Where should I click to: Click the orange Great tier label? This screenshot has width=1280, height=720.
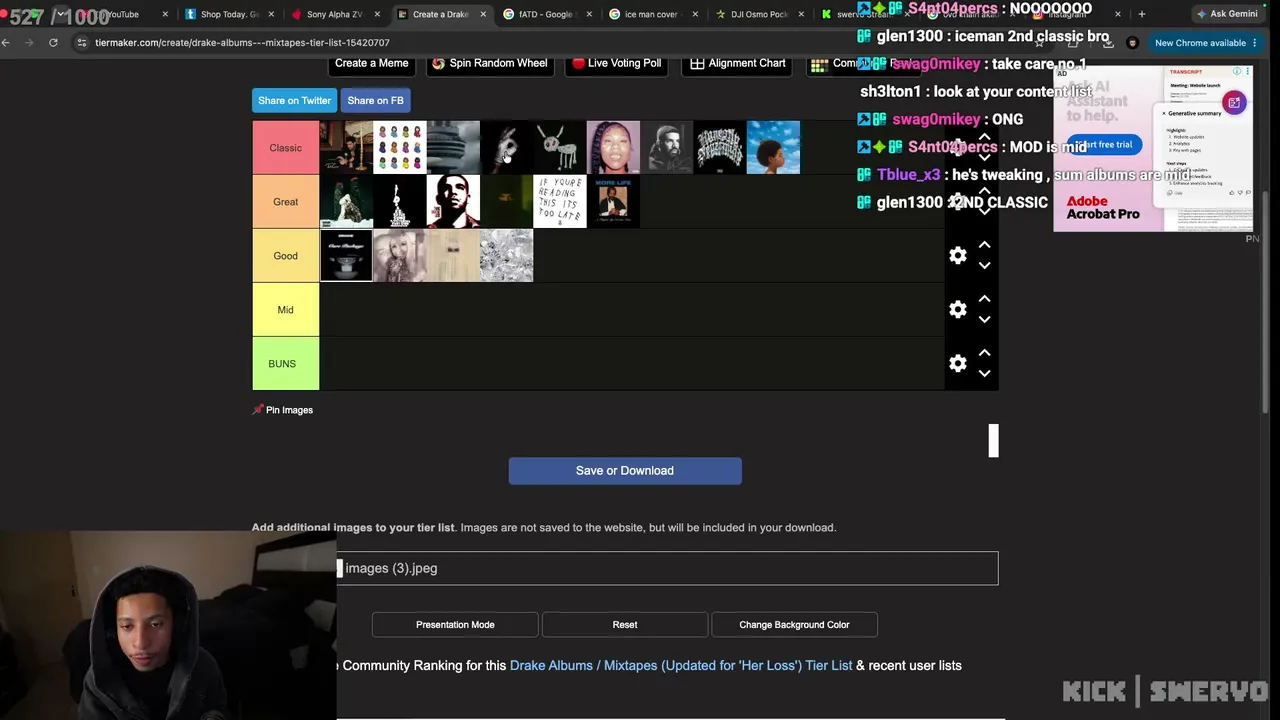(x=286, y=202)
